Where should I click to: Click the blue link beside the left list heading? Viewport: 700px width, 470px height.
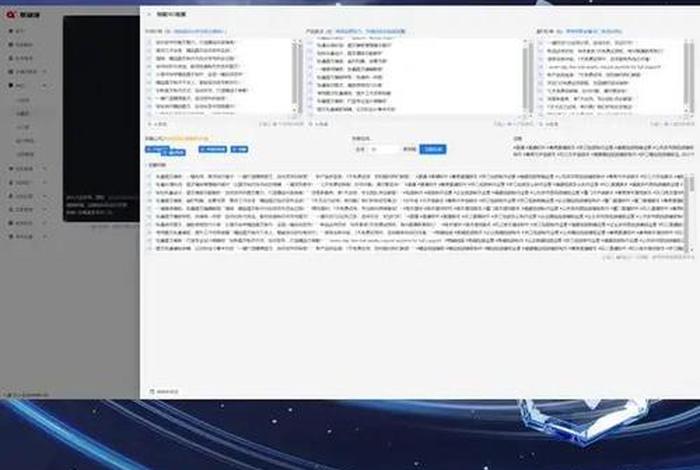200,32
